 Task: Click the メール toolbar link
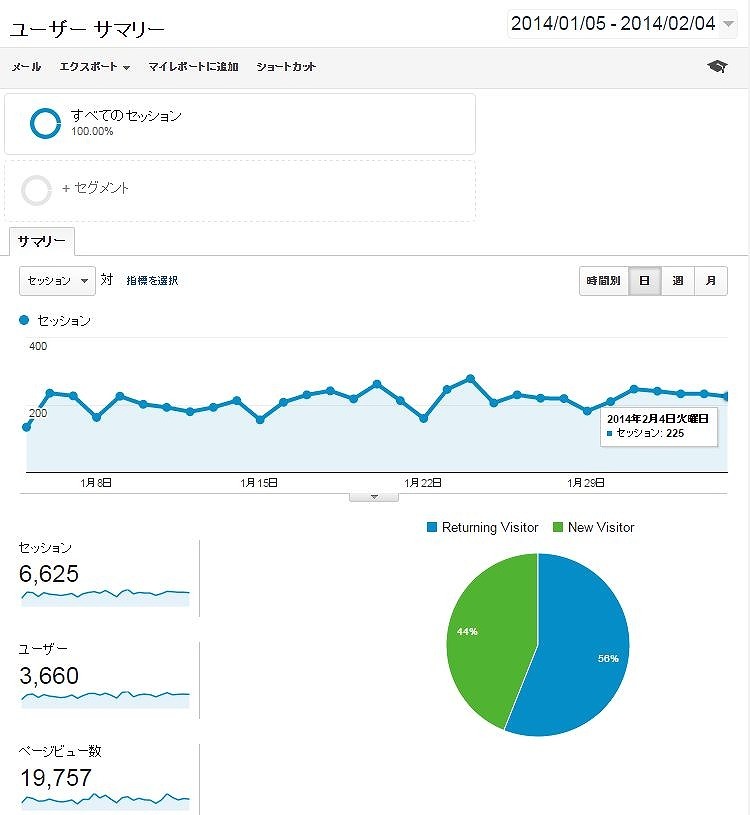27,67
